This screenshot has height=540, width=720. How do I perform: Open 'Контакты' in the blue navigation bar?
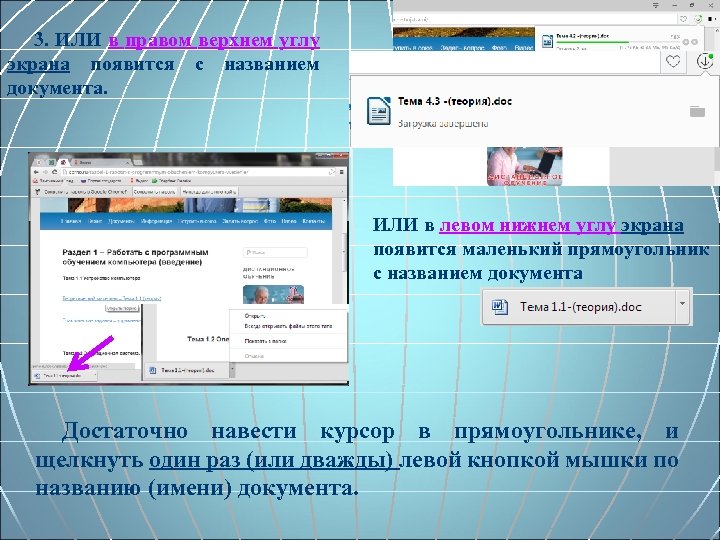click(x=314, y=221)
